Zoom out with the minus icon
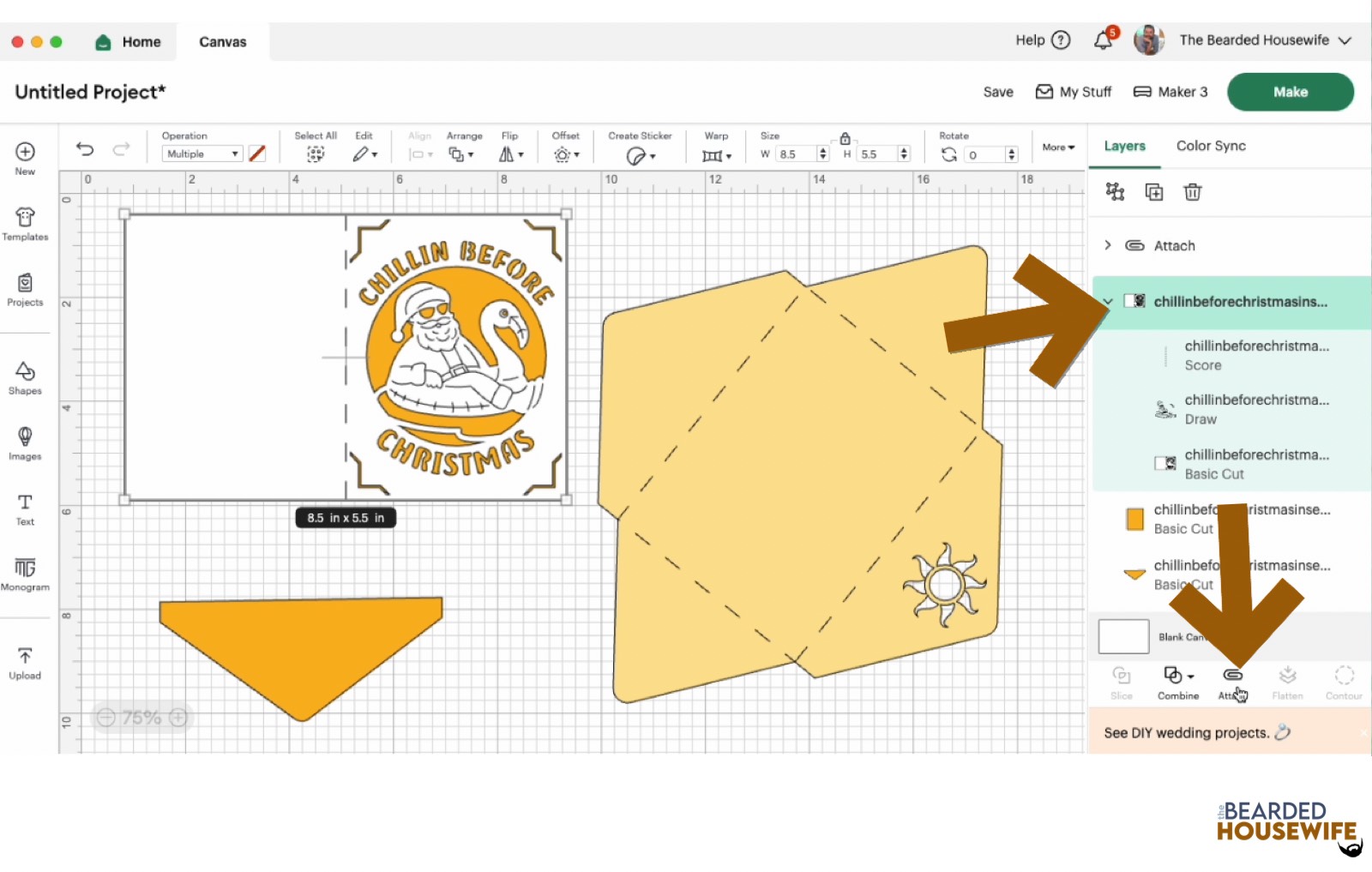This screenshot has width=1372, height=872. coord(106,717)
